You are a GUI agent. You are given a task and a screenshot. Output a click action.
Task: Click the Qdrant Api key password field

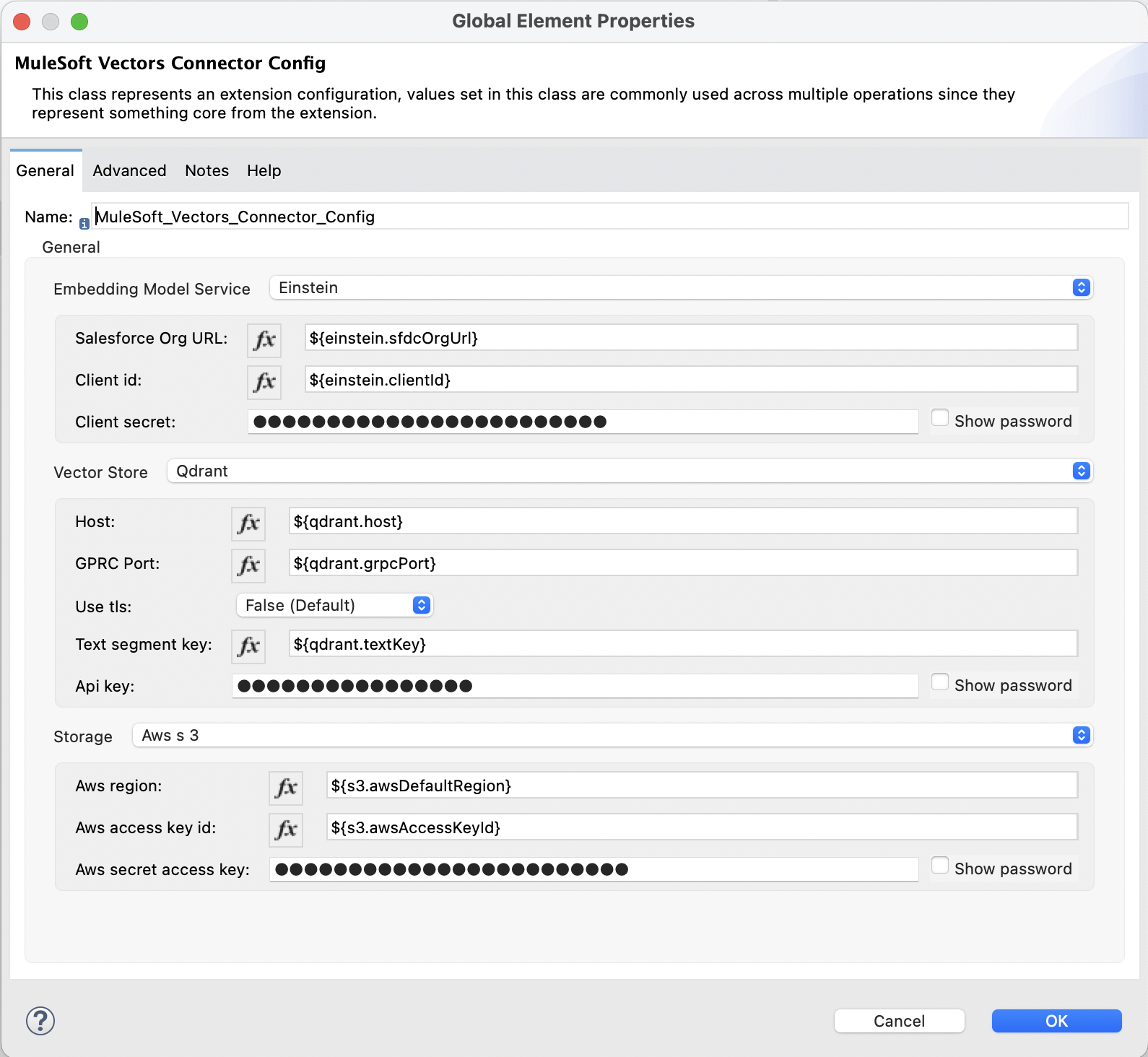(x=575, y=686)
